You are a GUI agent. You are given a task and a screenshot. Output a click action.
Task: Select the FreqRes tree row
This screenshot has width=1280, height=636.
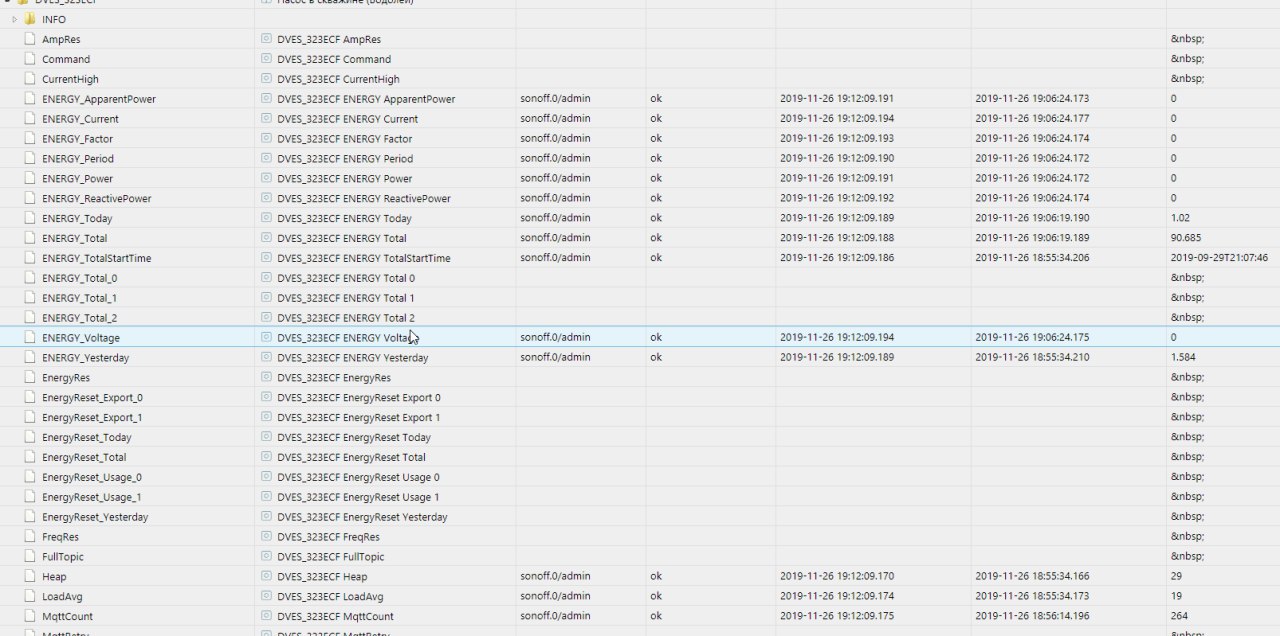point(640,537)
